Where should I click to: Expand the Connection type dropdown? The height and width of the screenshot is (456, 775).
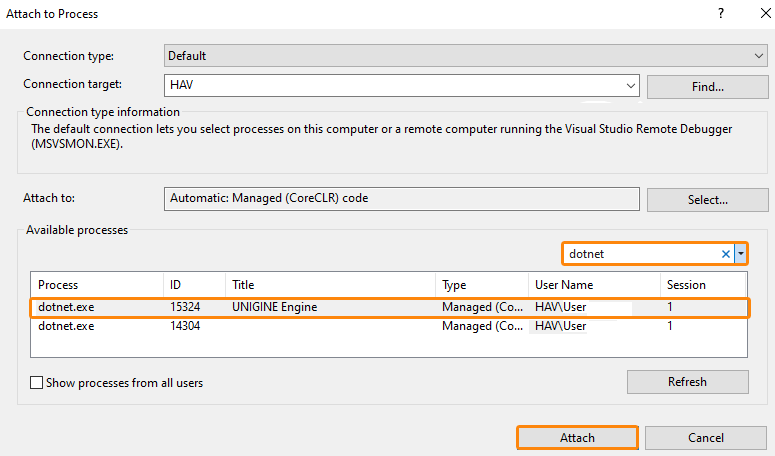click(x=759, y=56)
